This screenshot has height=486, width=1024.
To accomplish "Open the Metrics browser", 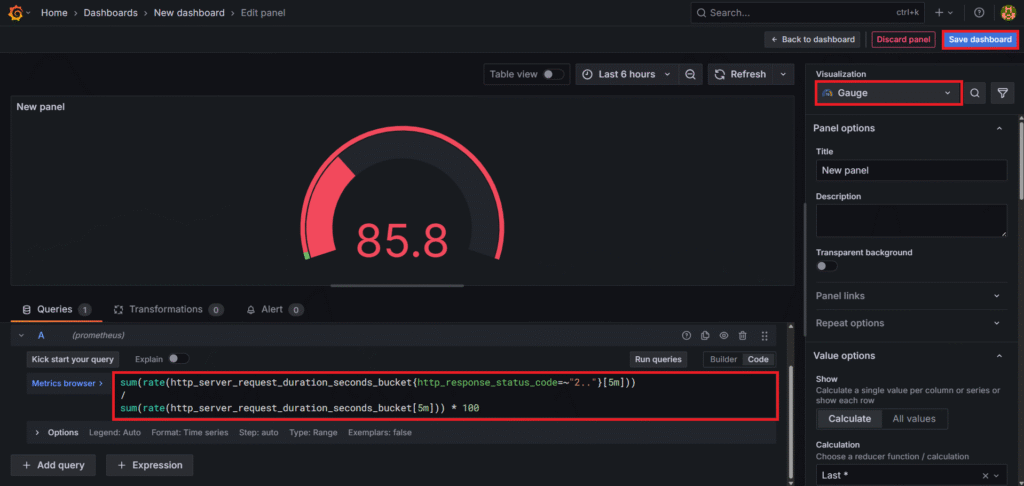I will (67, 383).
